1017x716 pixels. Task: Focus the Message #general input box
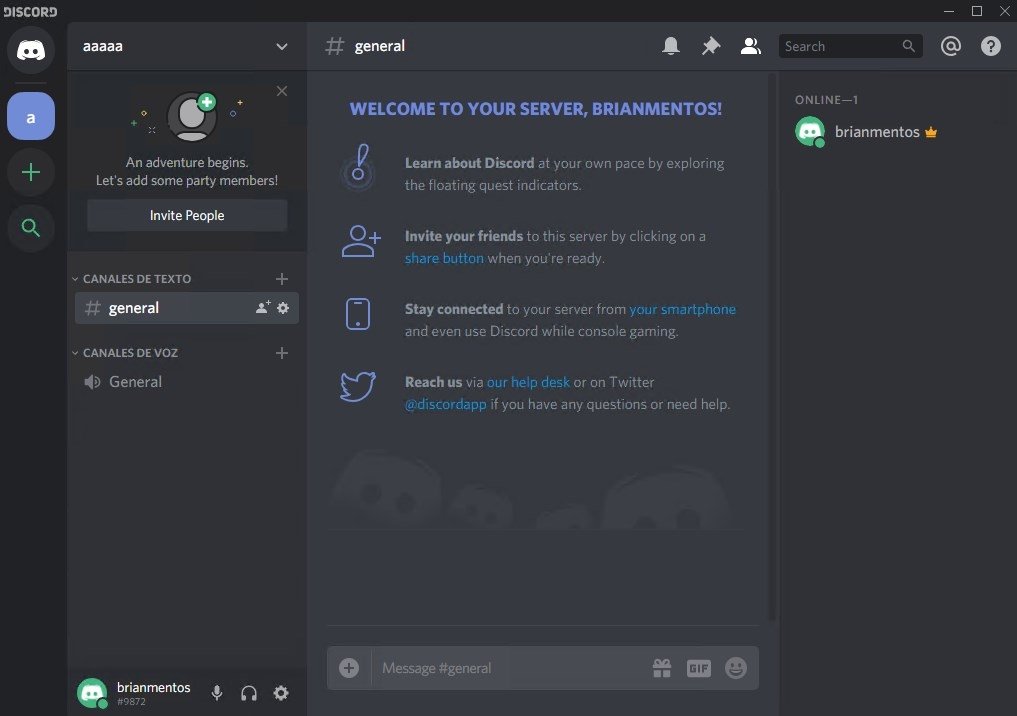(x=509, y=668)
